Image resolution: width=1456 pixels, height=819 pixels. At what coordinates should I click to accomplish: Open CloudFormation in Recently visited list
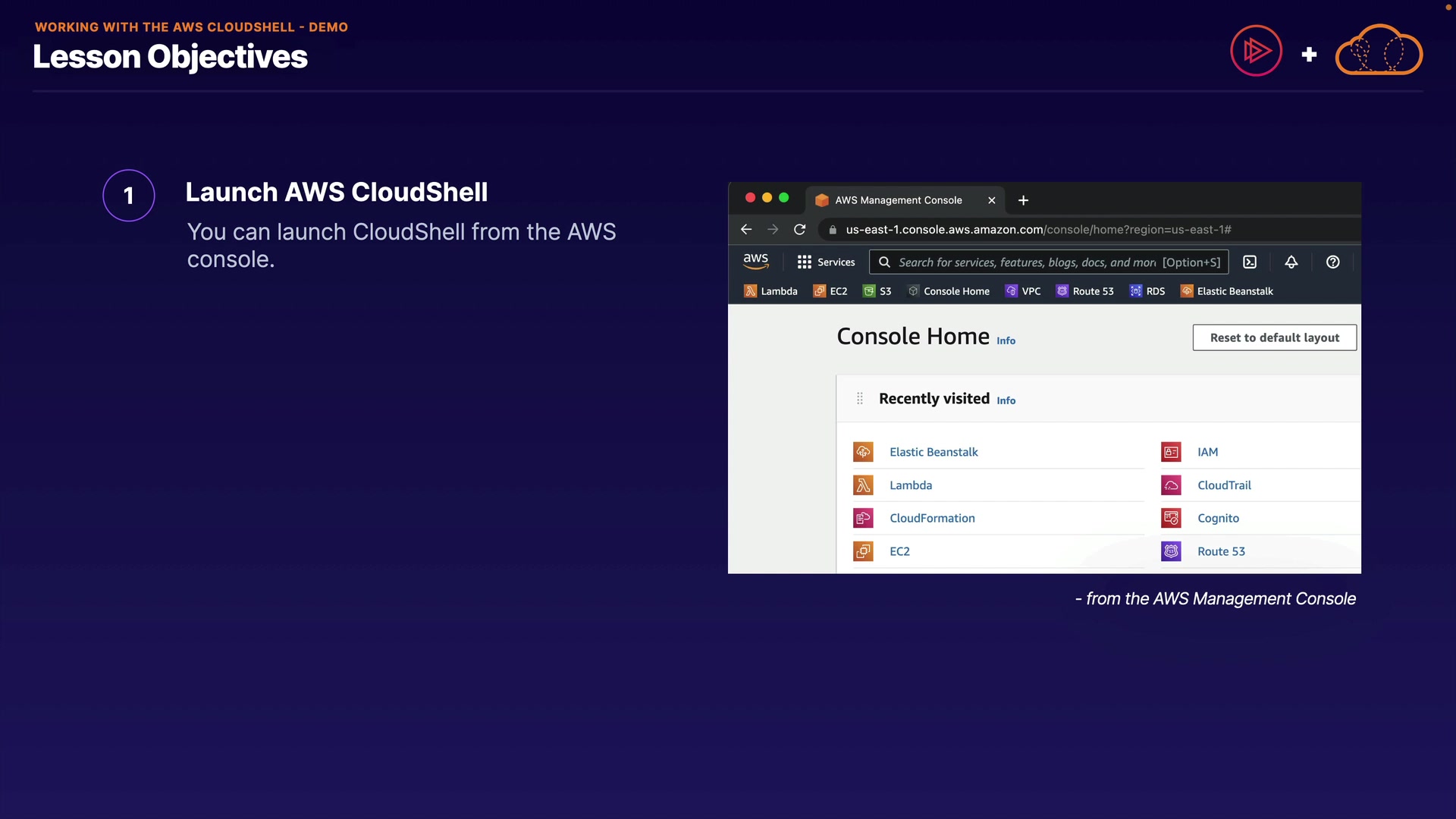pyautogui.click(x=932, y=518)
